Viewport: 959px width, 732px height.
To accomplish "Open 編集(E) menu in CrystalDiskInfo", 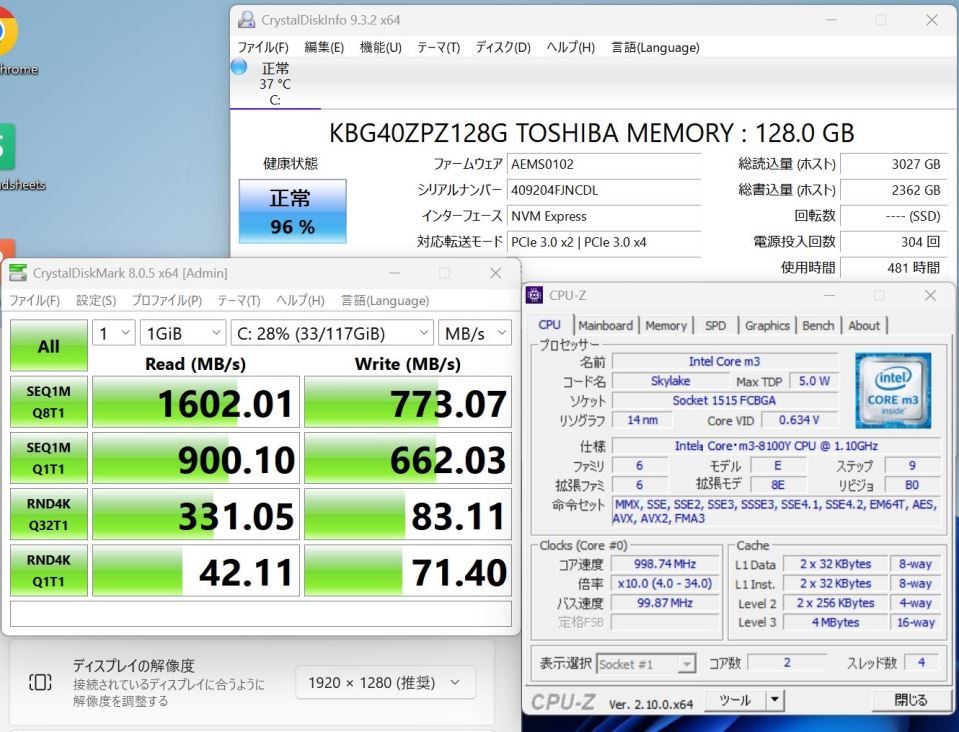I will [x=324, y=47].
